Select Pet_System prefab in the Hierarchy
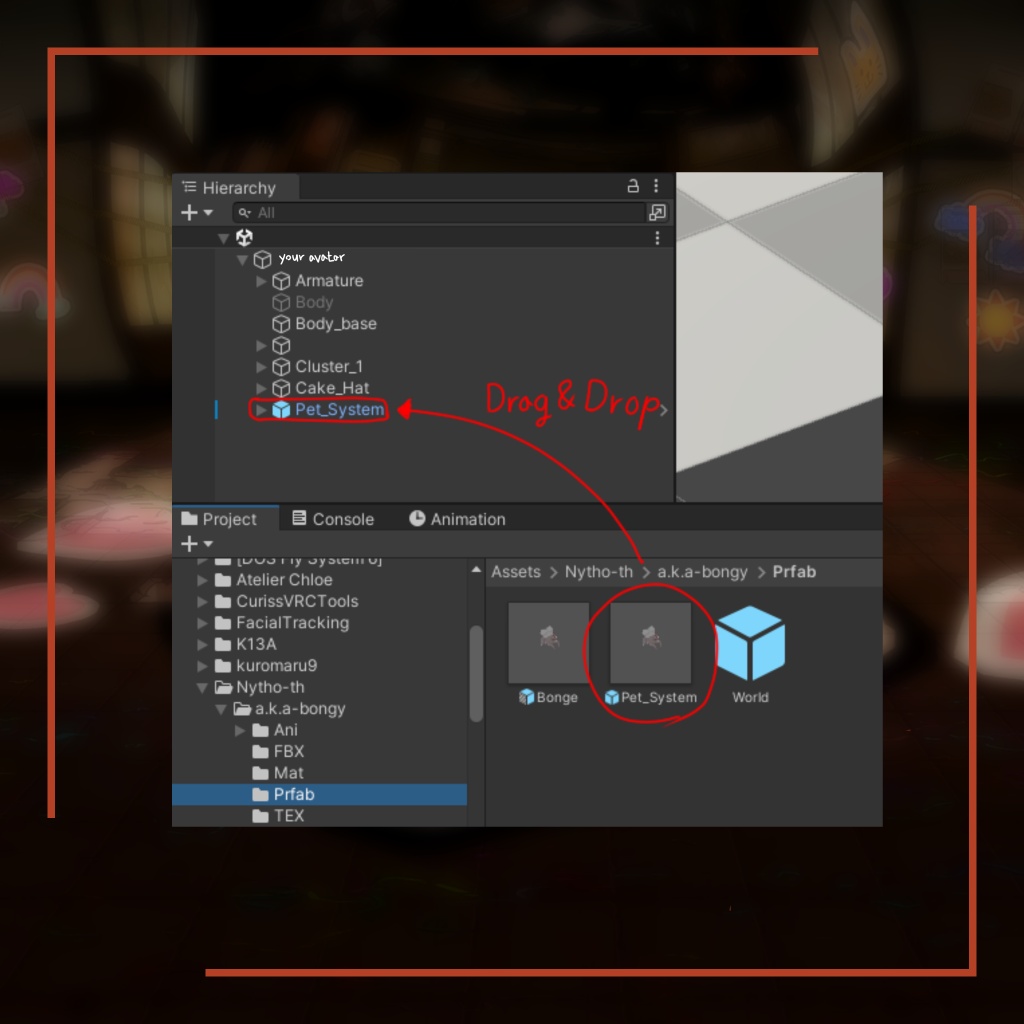 (340, 409)
